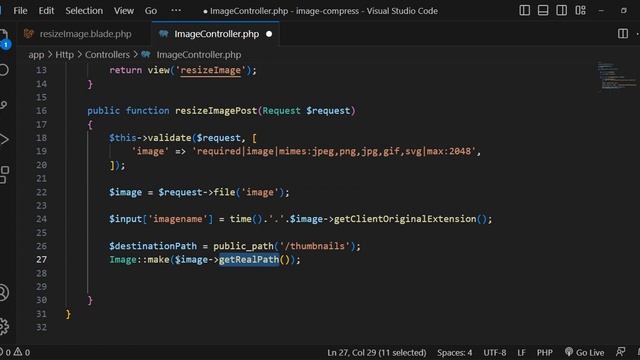Viewport: 640px width, 360px height.
Task: Show more menu items via ellipsis
Action: tap(176, 11)
